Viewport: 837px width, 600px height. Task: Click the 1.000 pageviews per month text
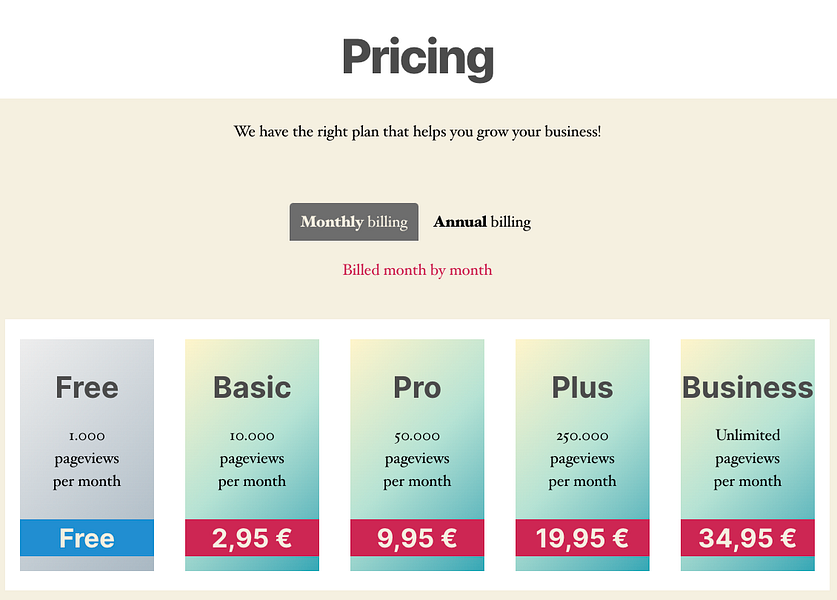[87, 458]
